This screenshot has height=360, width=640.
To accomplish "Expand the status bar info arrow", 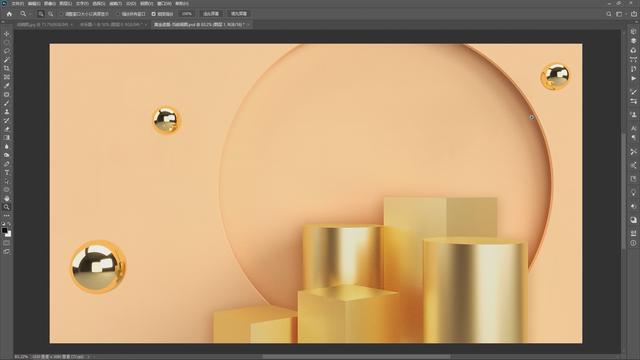I will pyautogui.click(x=89, y=357).
